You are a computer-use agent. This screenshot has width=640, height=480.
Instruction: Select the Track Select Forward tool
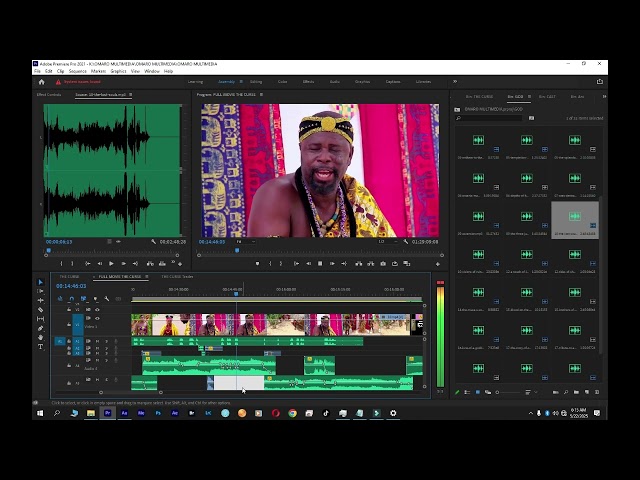tap(40, 291)
